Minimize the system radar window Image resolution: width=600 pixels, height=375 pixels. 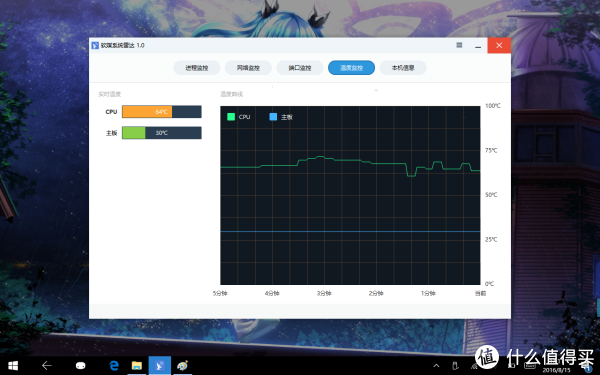[478, 46]
